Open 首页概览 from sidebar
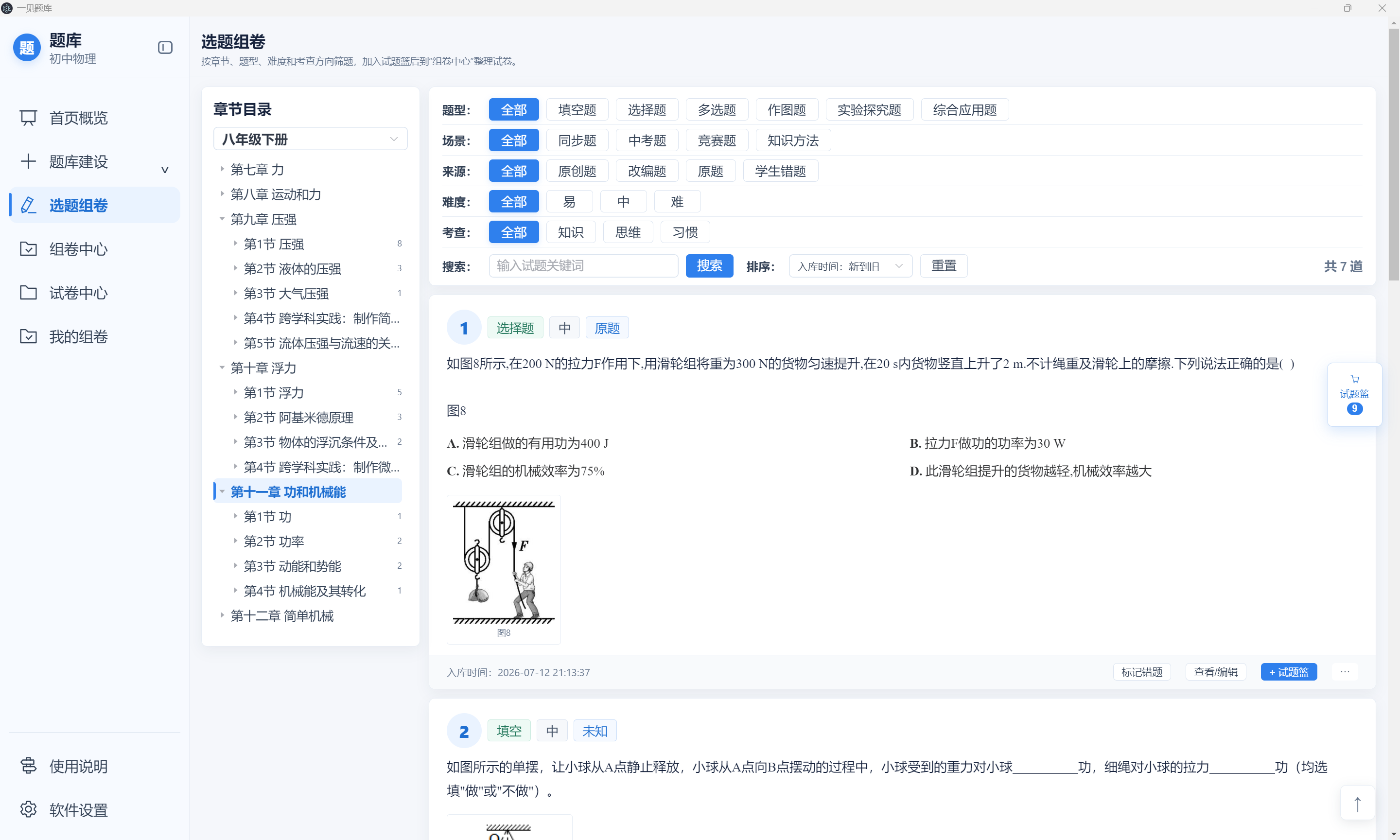 (x=94, y=118)
